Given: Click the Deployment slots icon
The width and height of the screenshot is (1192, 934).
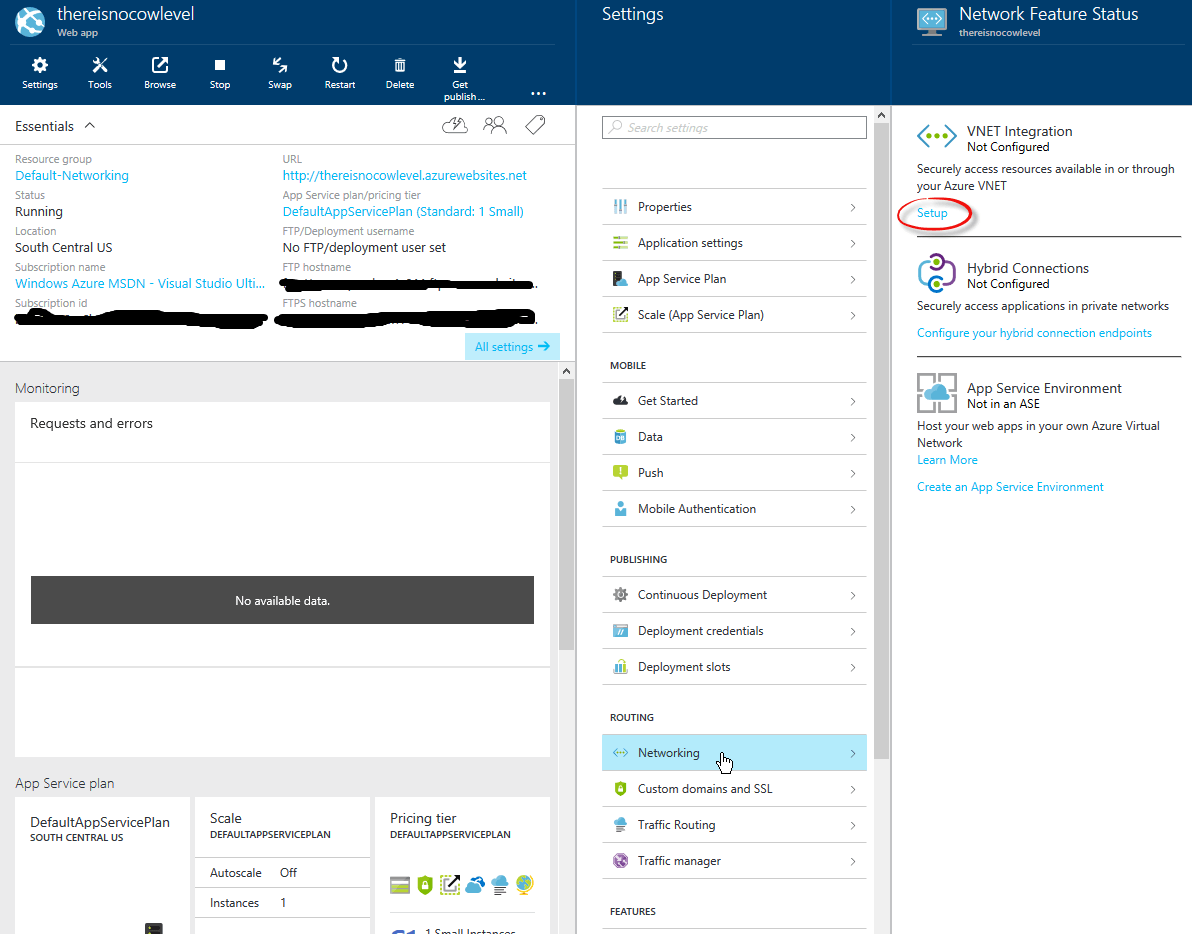Looking at the screenshot, I should [620, 666].
